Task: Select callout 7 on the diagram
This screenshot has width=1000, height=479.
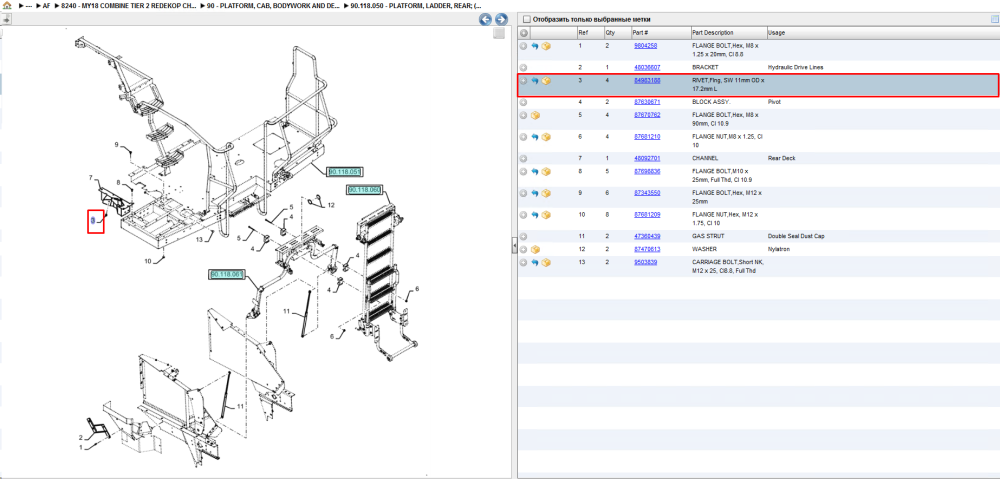Action: tap(91, 177)
